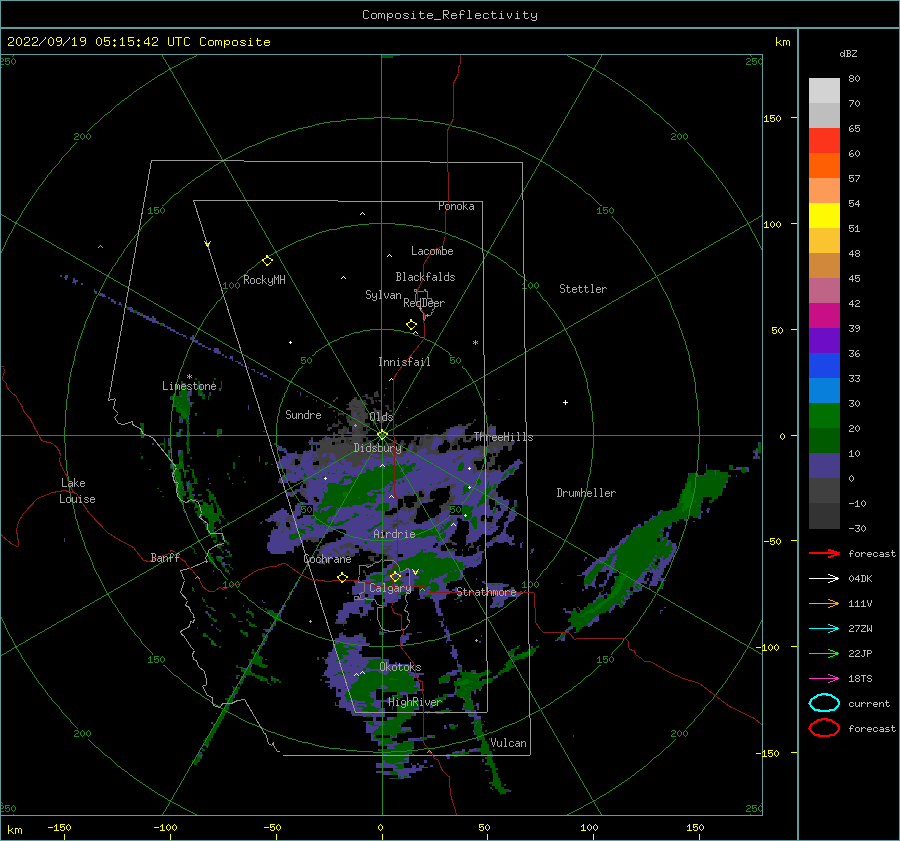
Task: Click the Limestone label
Action: click(189, 386)
